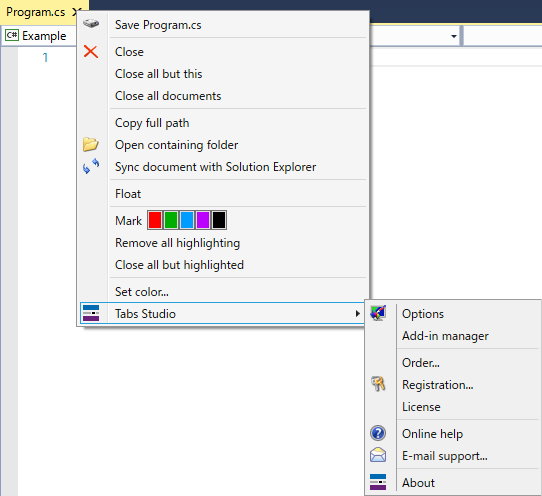Choose Close all but this
The image size is (542, 496).
[x=223, y=74]
